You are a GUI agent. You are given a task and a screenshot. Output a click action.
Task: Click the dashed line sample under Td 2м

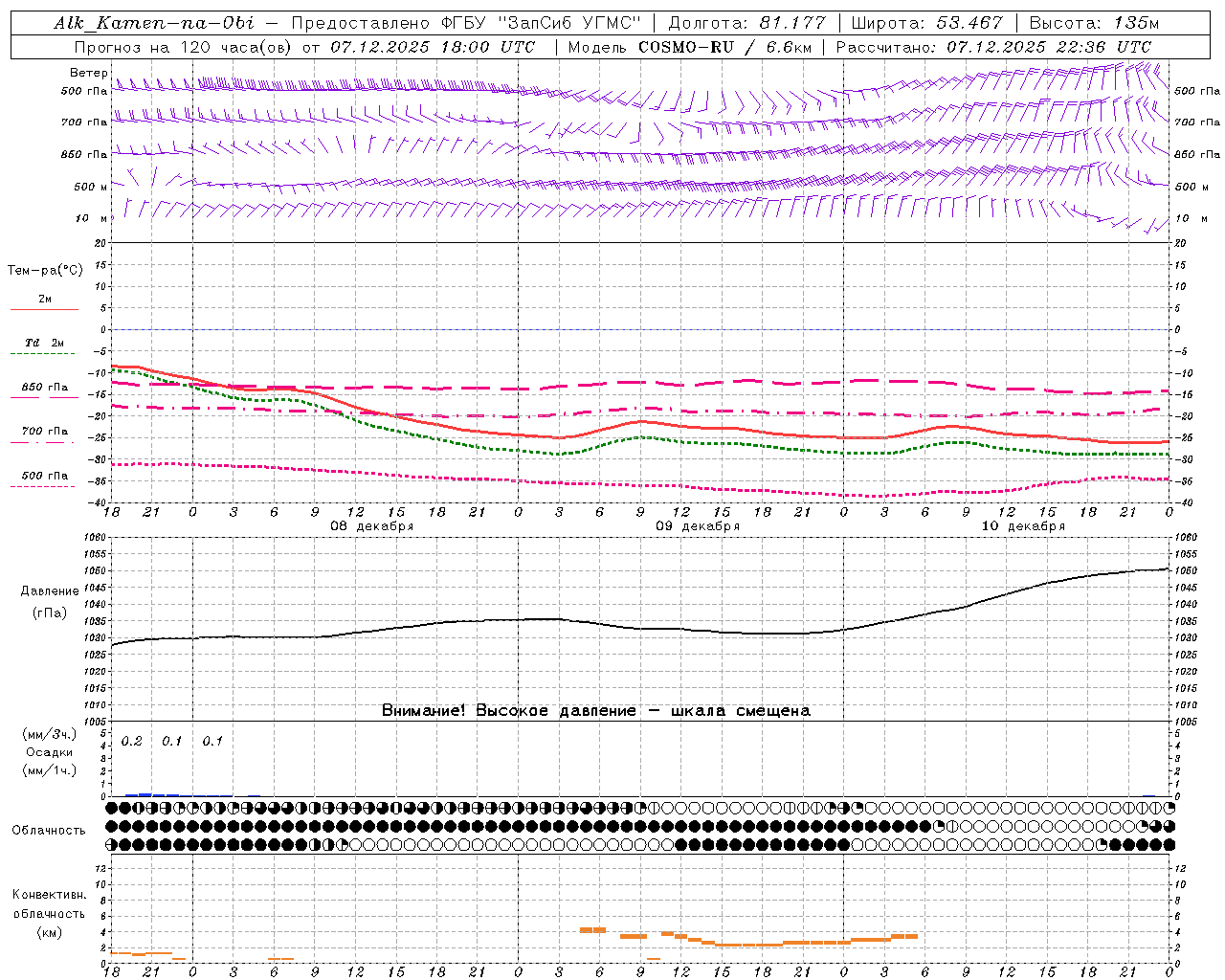(44, 354)
